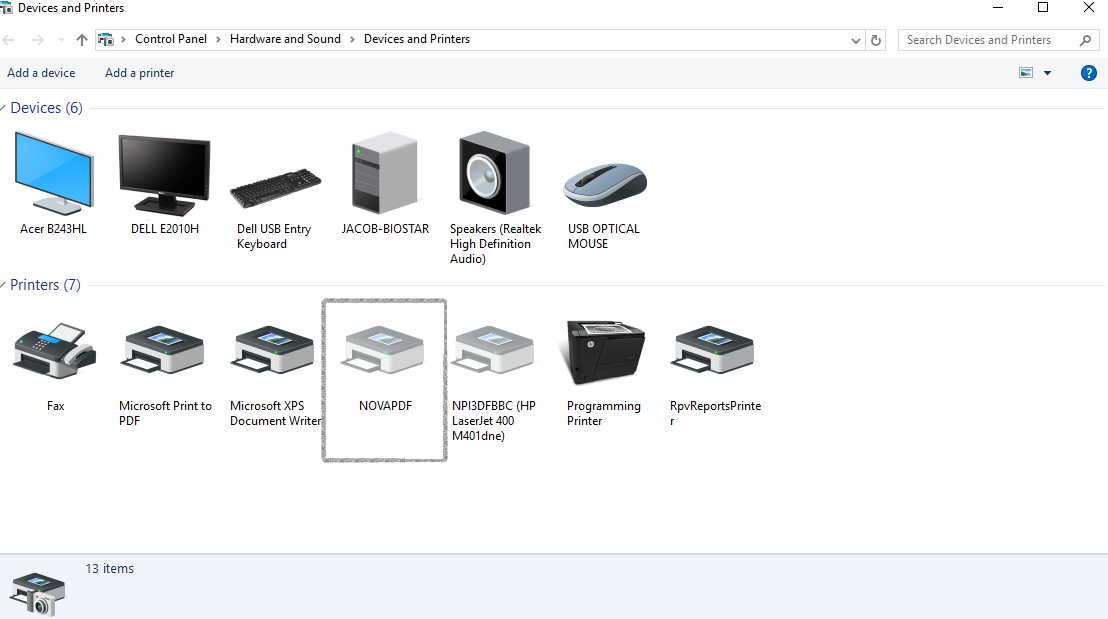Viewport: 1108px width, 619px height.
Task: Click Add a device
Action: pos(41,73)
